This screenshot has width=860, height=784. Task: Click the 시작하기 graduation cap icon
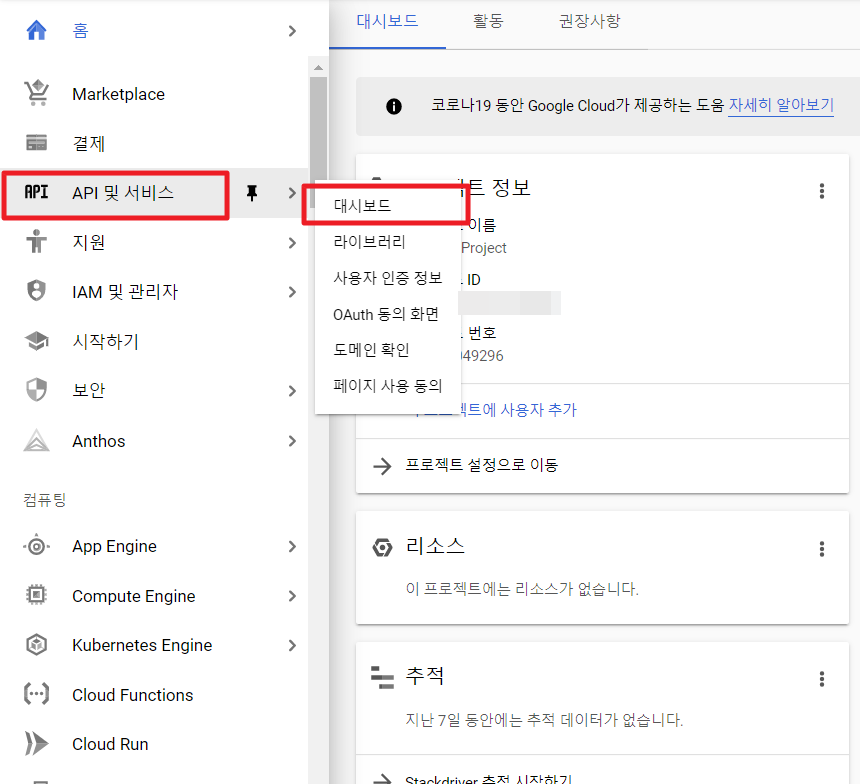coord(37,342)
